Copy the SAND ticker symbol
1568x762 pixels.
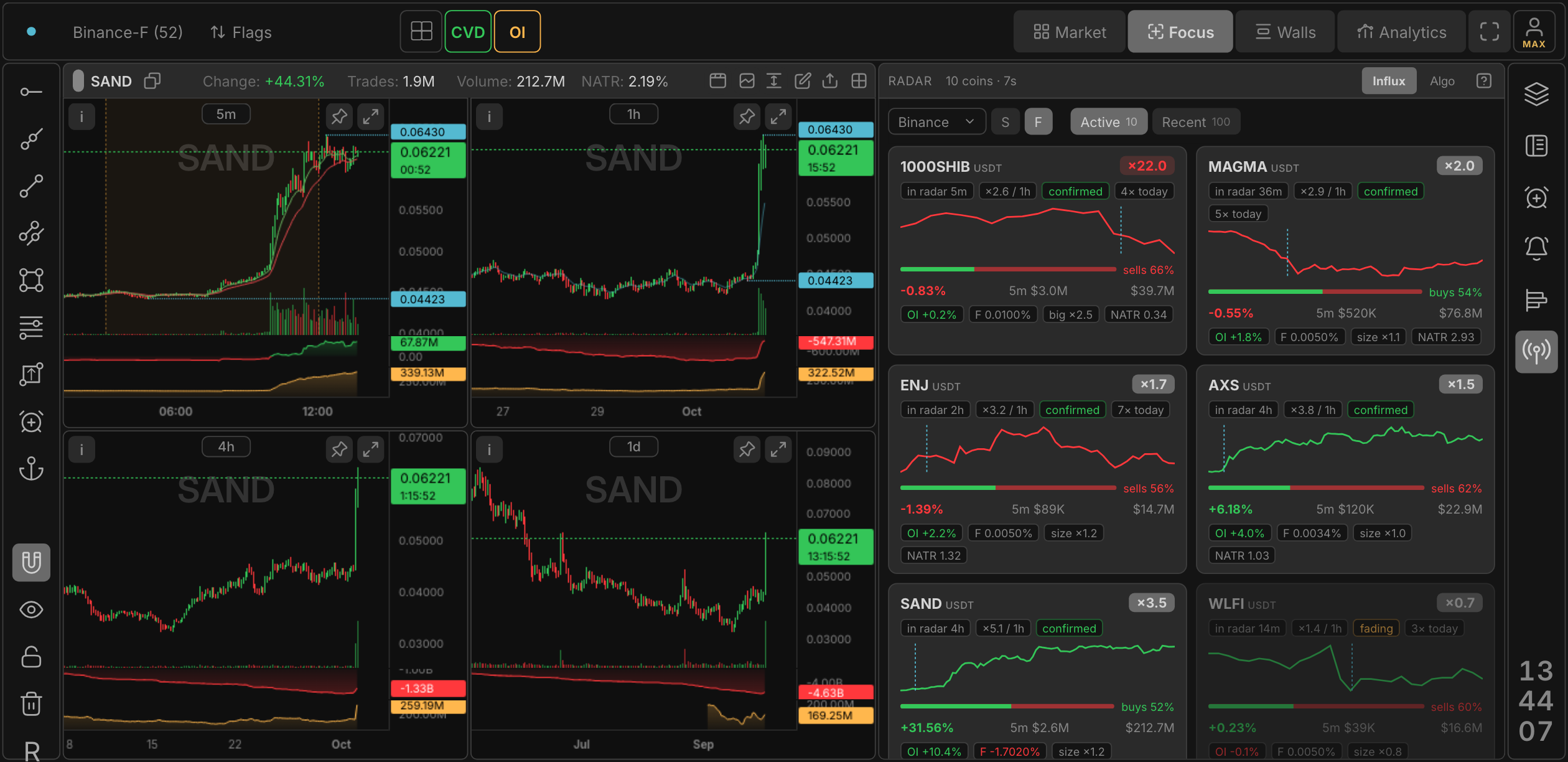pyautogui.click(x=152, y=81)
